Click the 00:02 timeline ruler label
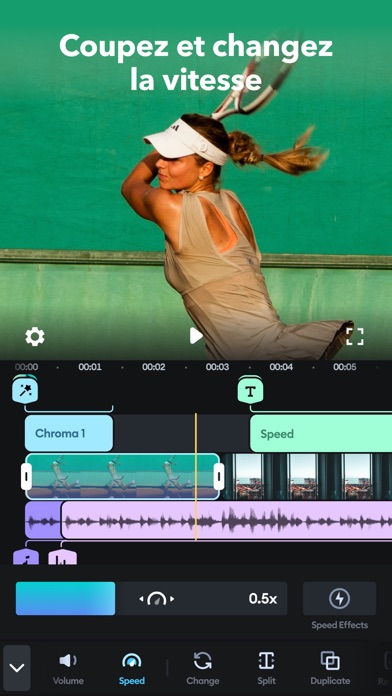The width and height of the screenshot is (392, 696). pos(154,367)
